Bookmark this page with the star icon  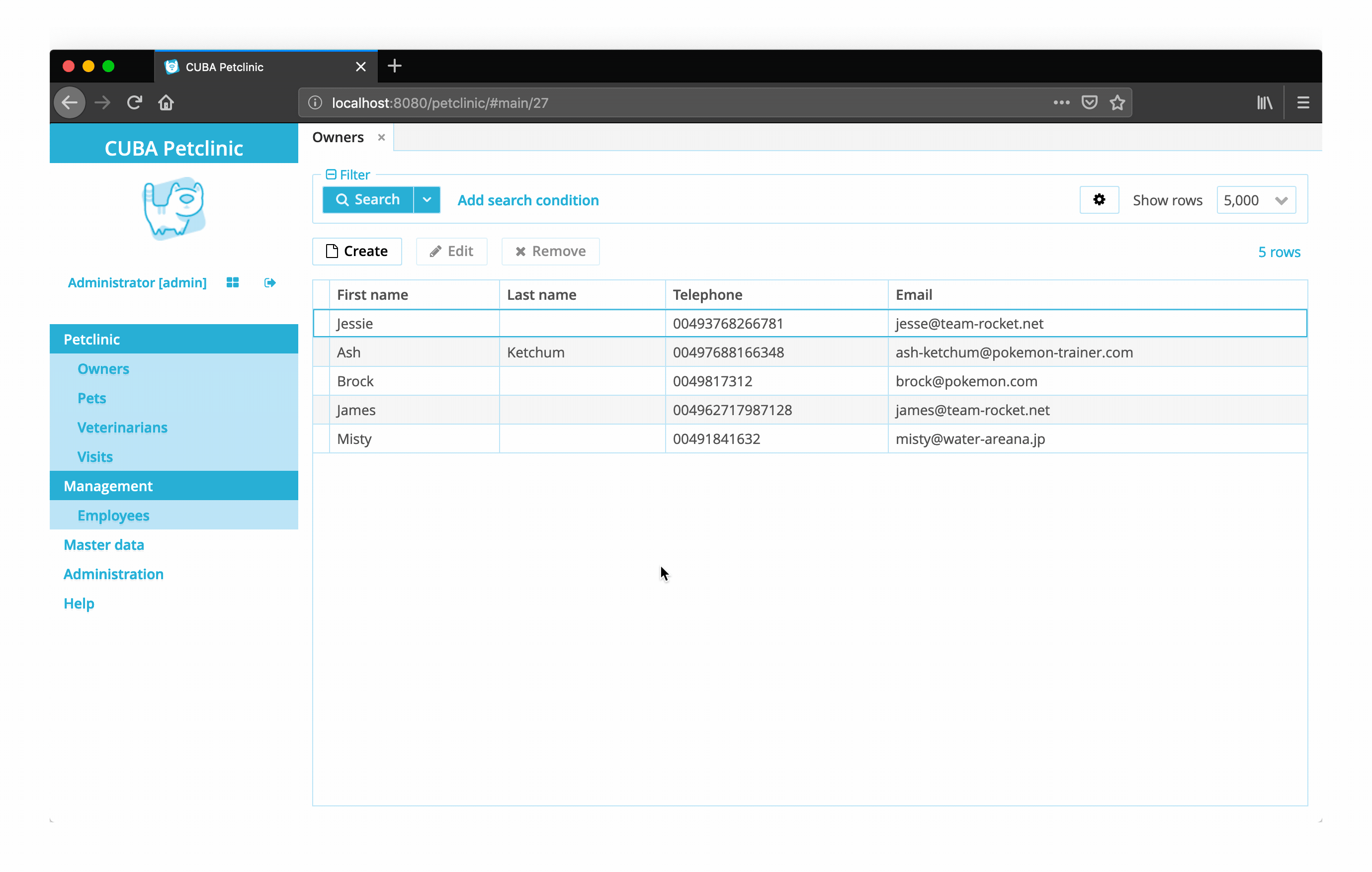pos(1117,102)
